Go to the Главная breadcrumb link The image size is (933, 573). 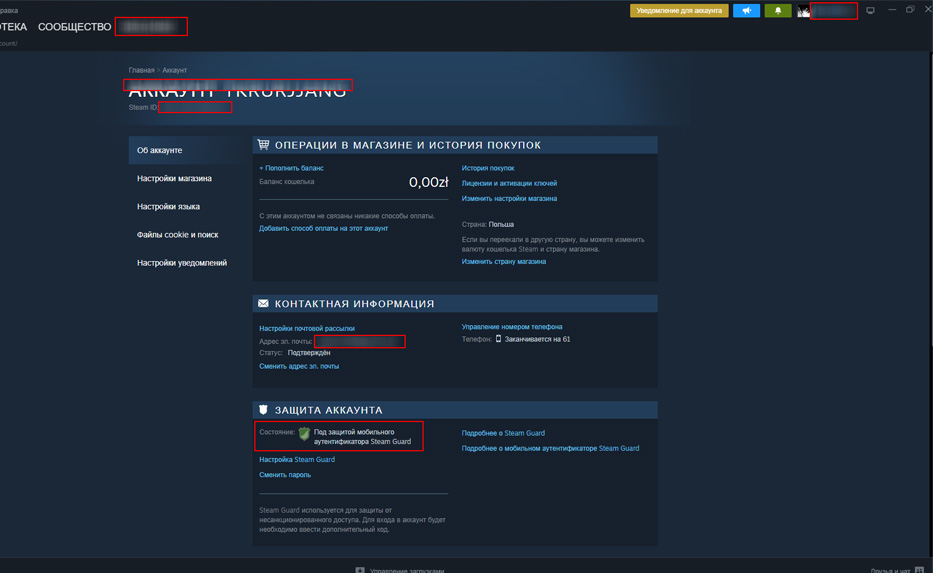141,70
